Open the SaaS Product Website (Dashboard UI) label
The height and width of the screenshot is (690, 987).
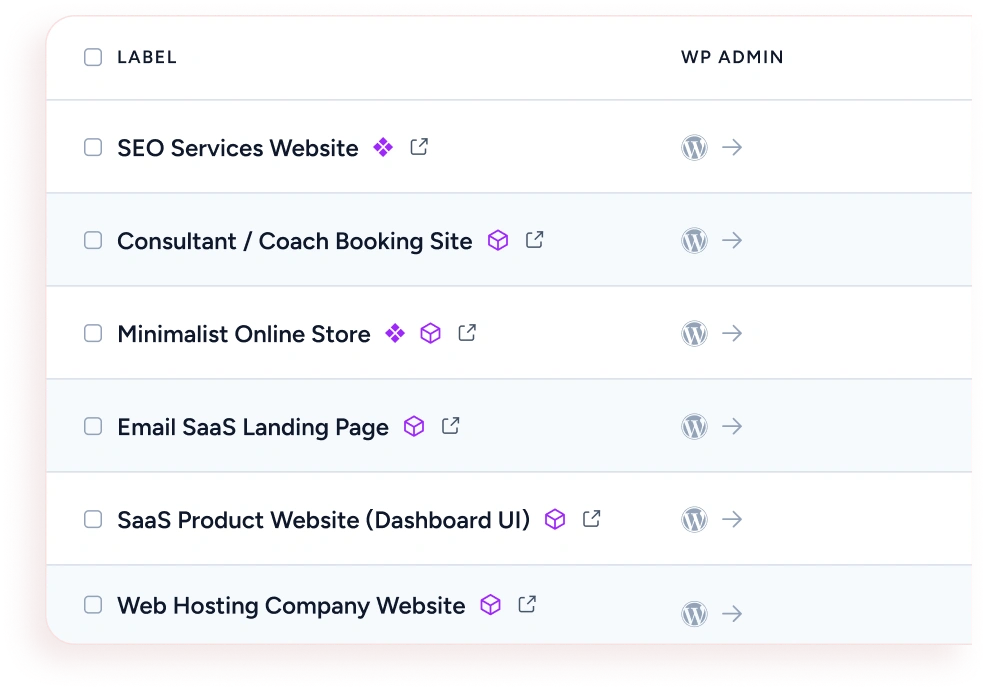click(323, 520)
